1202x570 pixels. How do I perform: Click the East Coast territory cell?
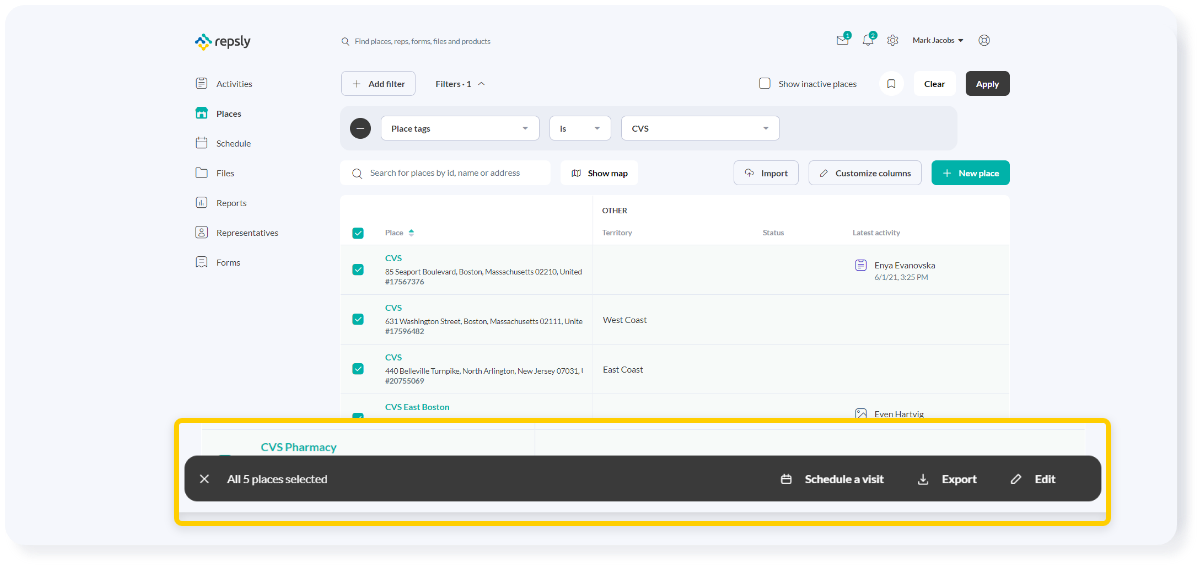pyautogui.click(x=623, y=370)
